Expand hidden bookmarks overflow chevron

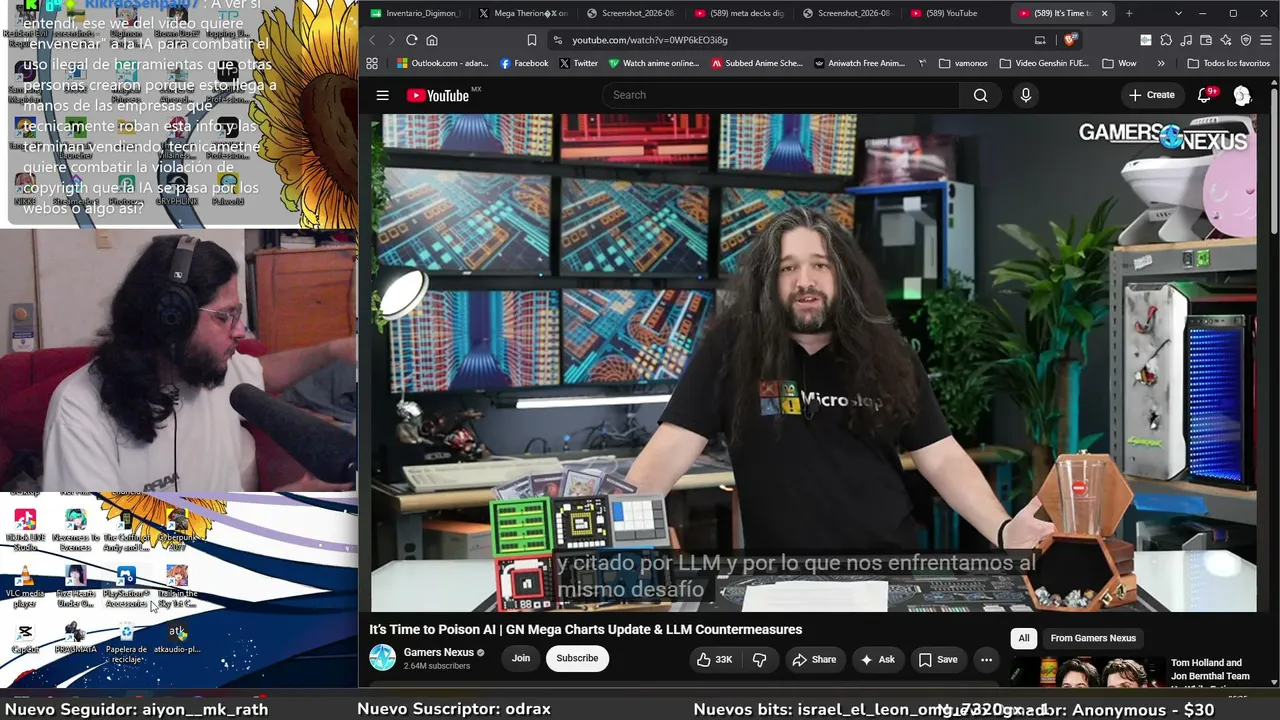click(1161, 63)
